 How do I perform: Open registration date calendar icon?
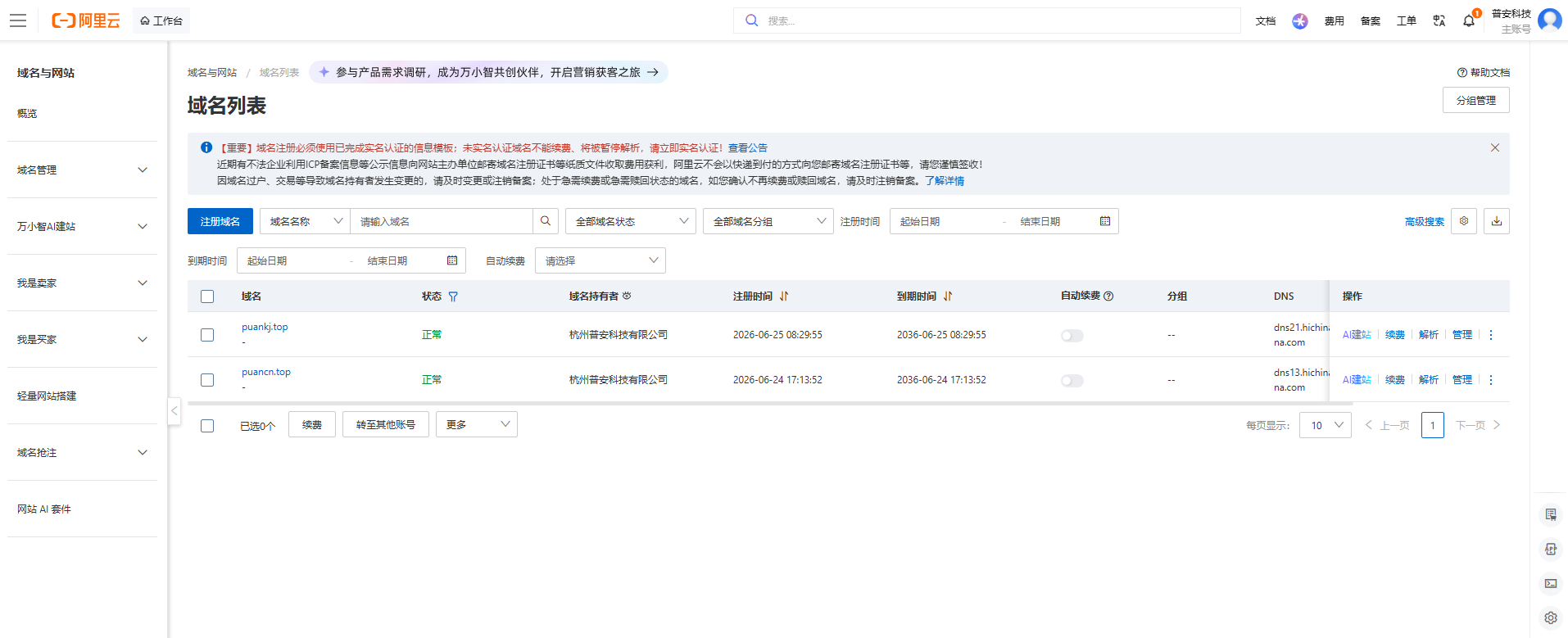coord(1105,221)
